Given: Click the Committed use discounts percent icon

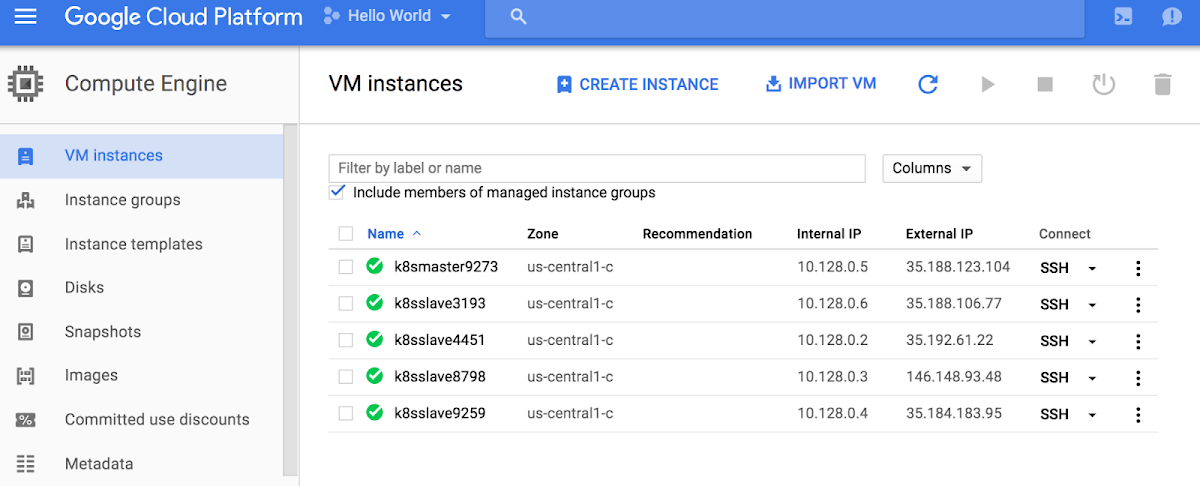Looking at the screenshot, I should (26, 420).
